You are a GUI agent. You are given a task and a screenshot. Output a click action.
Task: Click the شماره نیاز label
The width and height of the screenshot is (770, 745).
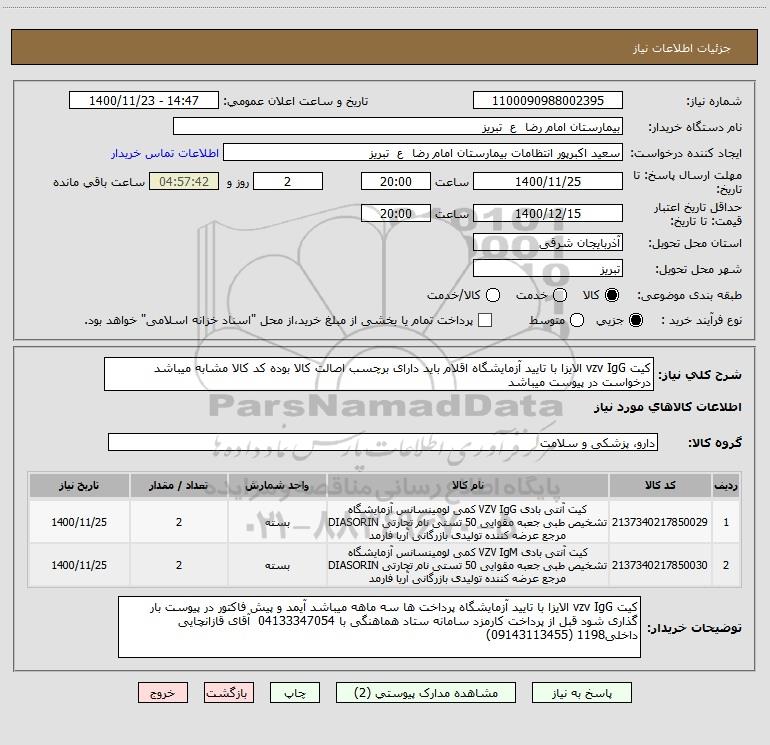[x=714, y=102]
